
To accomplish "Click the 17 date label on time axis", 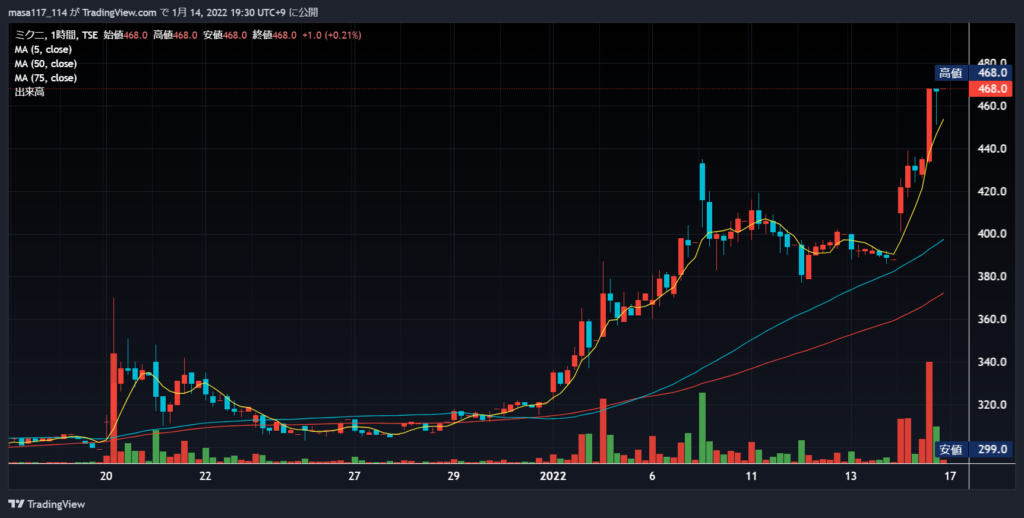I will [950, 477].
